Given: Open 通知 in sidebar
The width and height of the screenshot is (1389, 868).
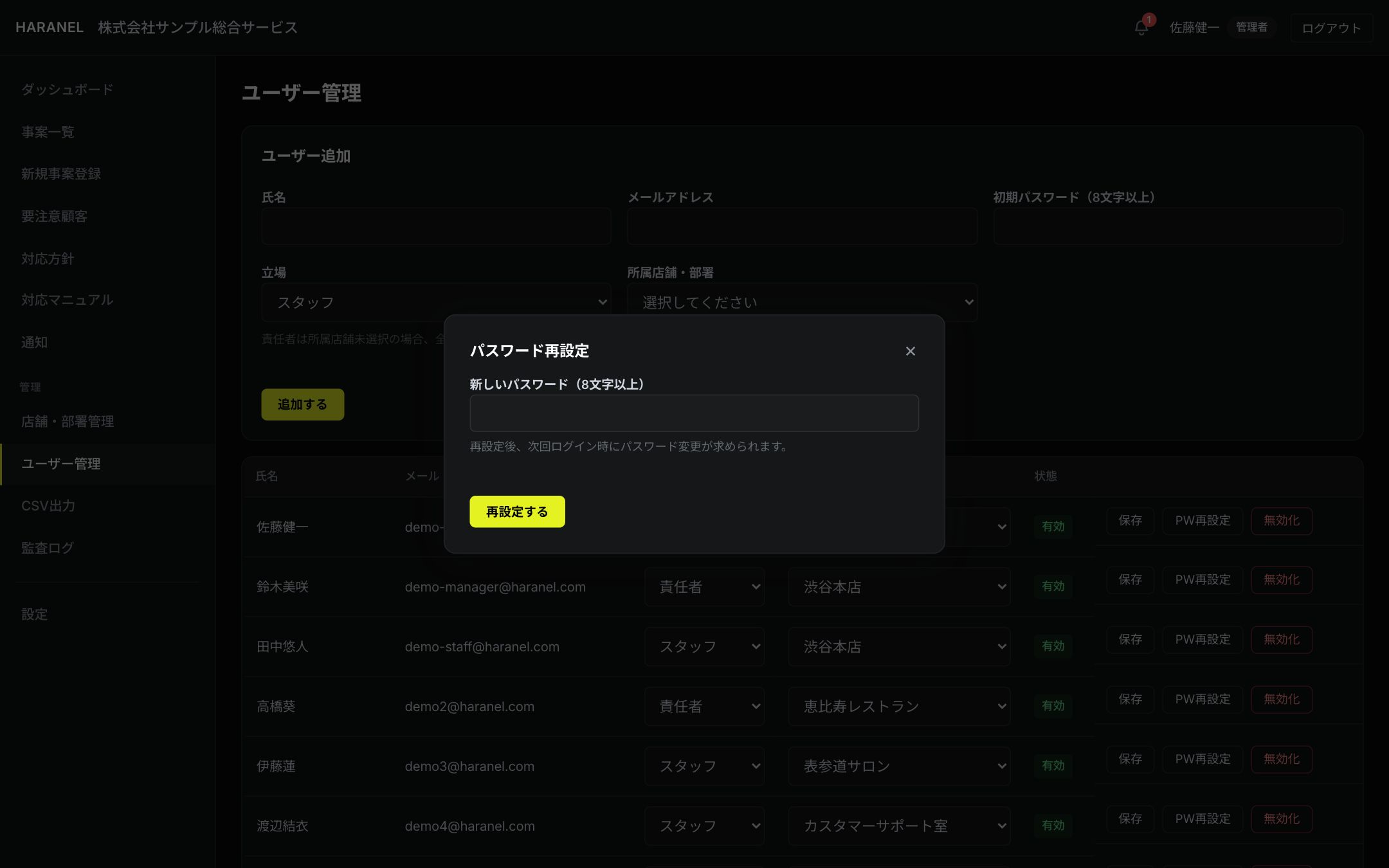Looking at the screenshot, I should click(34, 342).
